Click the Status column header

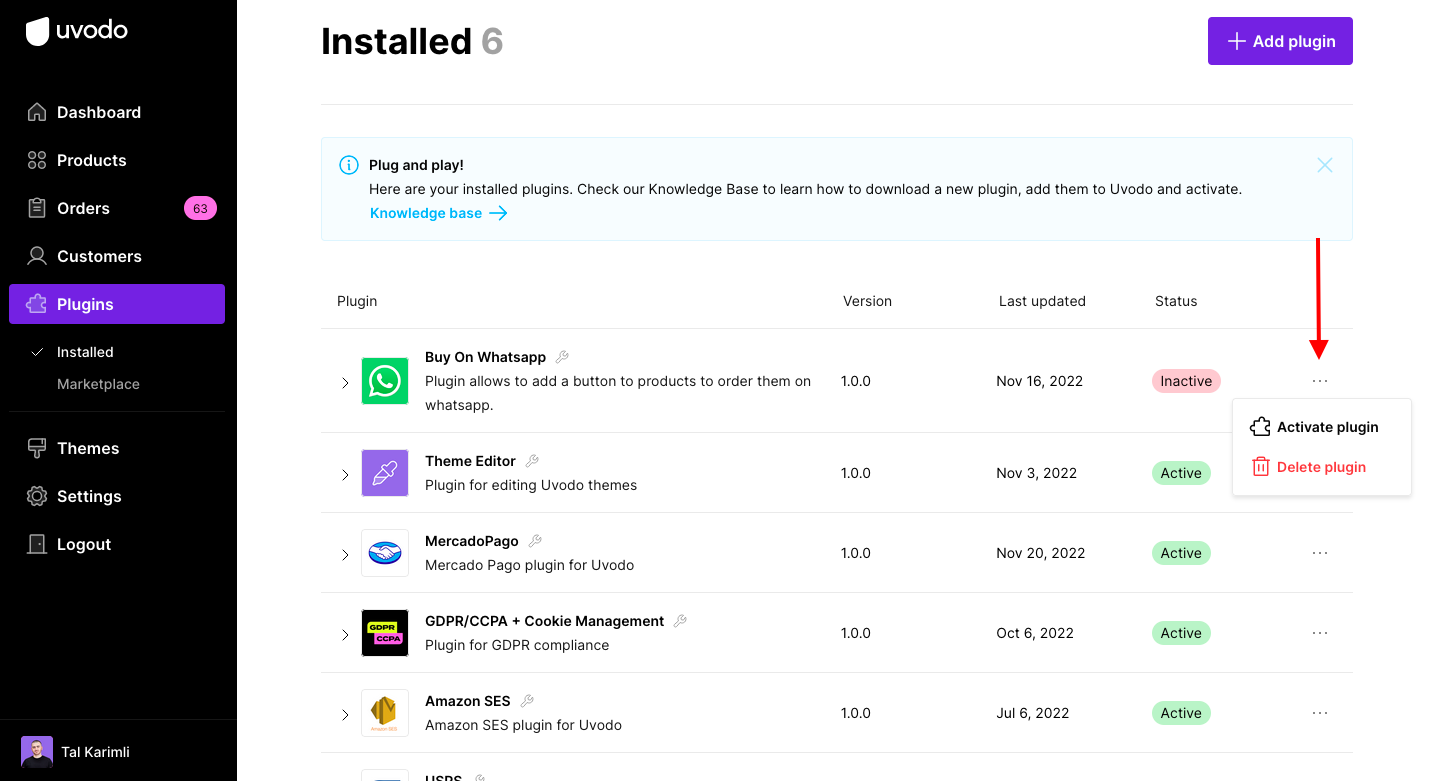click(x=1176, y=301)
